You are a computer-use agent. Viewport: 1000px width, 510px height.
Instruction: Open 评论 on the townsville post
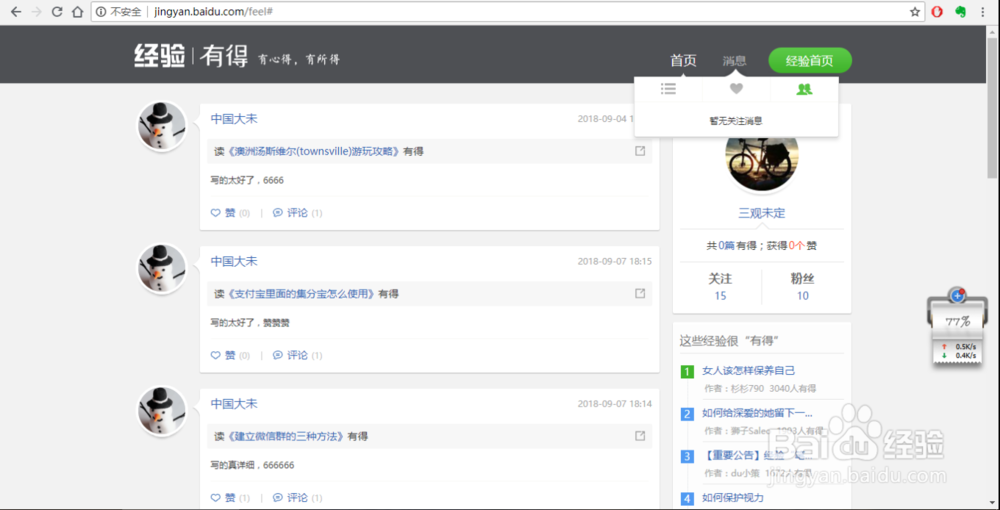(x=297, y=213)
